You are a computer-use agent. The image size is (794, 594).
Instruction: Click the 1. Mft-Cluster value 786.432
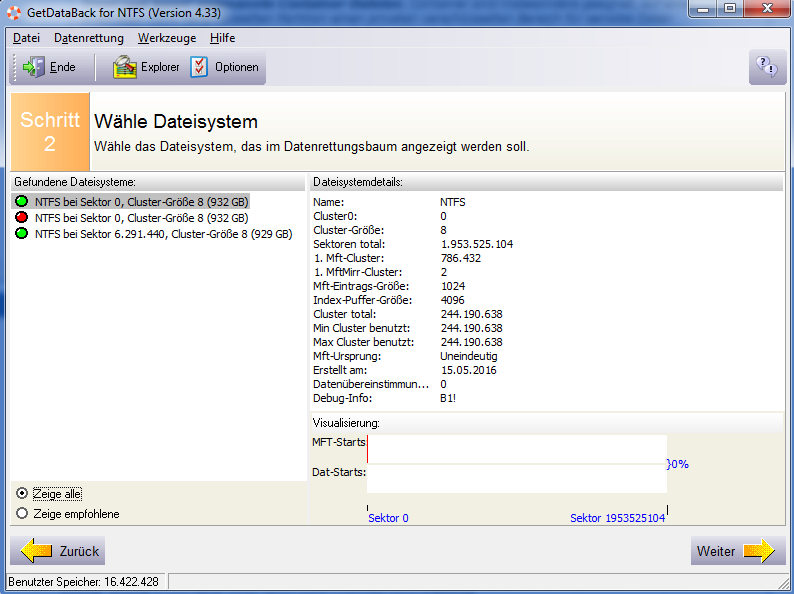coord(461,258)
